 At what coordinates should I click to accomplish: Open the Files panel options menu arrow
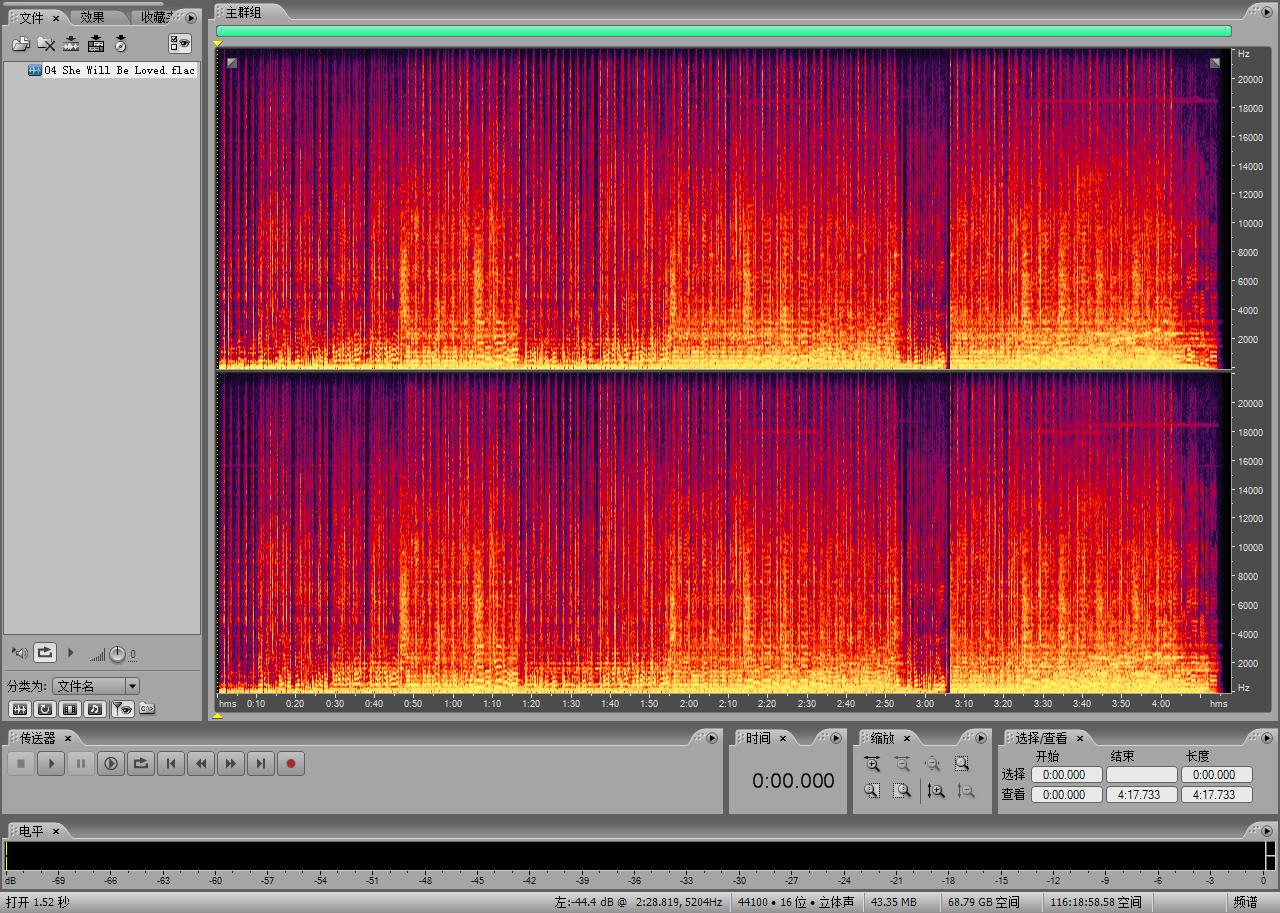point(191,17)
